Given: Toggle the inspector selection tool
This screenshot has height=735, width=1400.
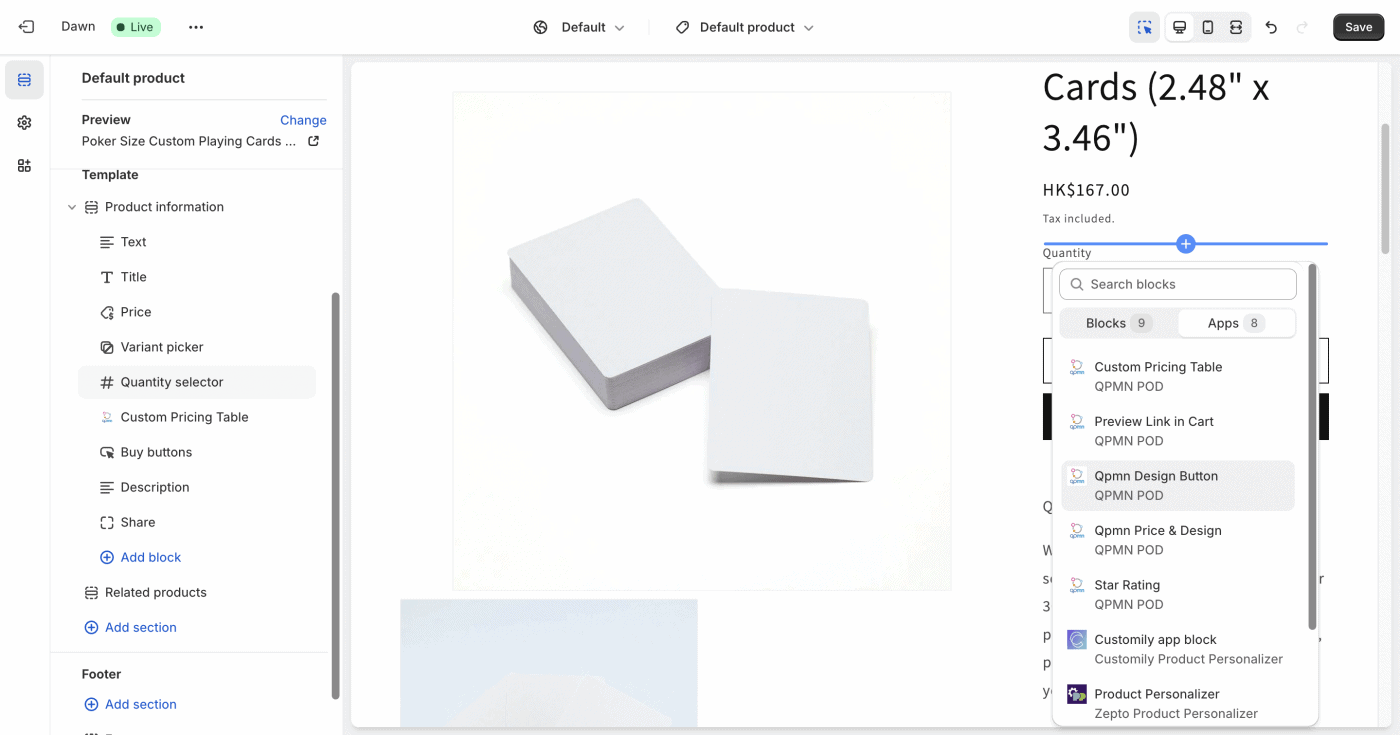Looking at the screenshot, I should (1144, 27).
